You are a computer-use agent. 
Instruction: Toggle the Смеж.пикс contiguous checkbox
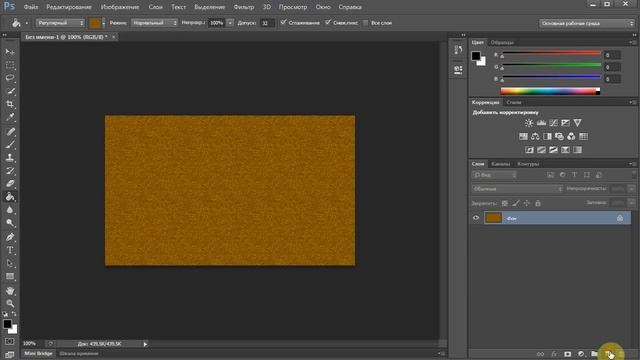pos(328,22)
